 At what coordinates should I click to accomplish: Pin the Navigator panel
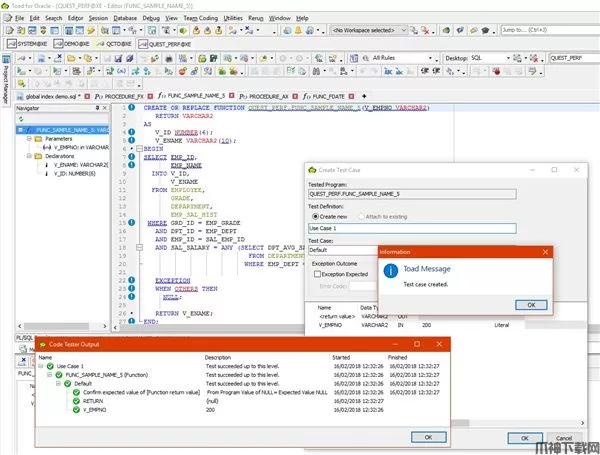97,106
